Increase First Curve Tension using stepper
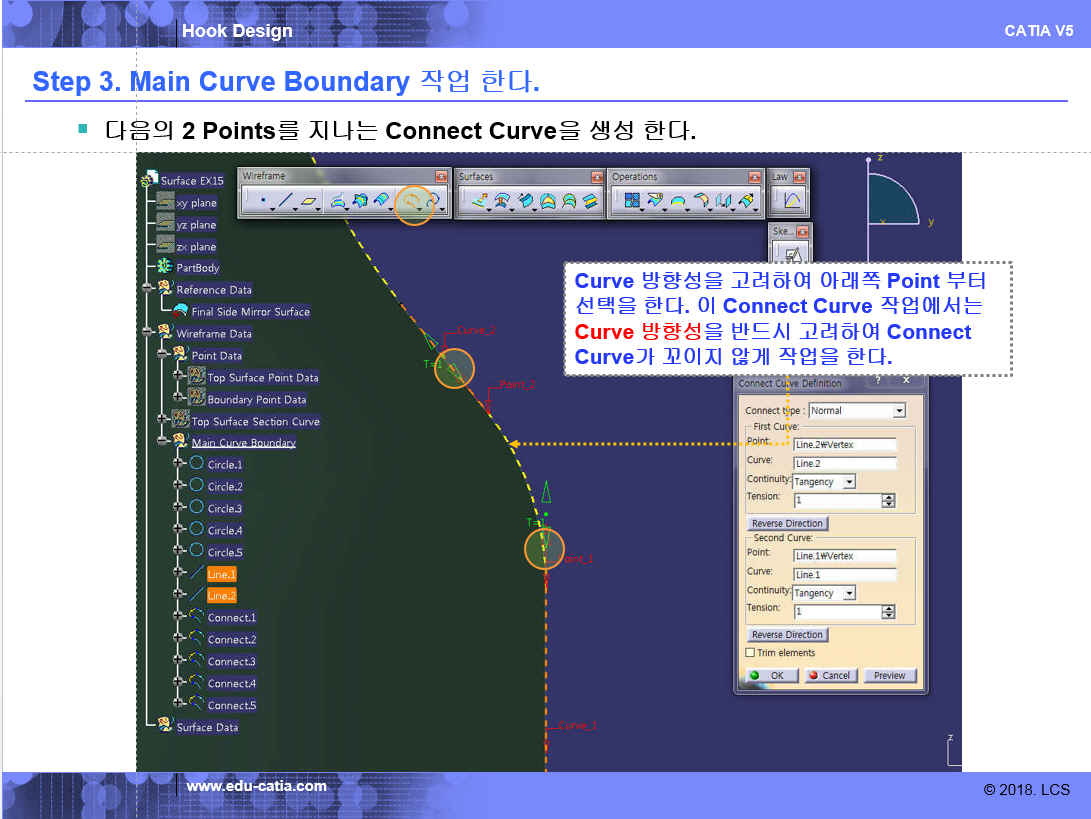This screenshot has height=819, width=1091. coord(888,497)
